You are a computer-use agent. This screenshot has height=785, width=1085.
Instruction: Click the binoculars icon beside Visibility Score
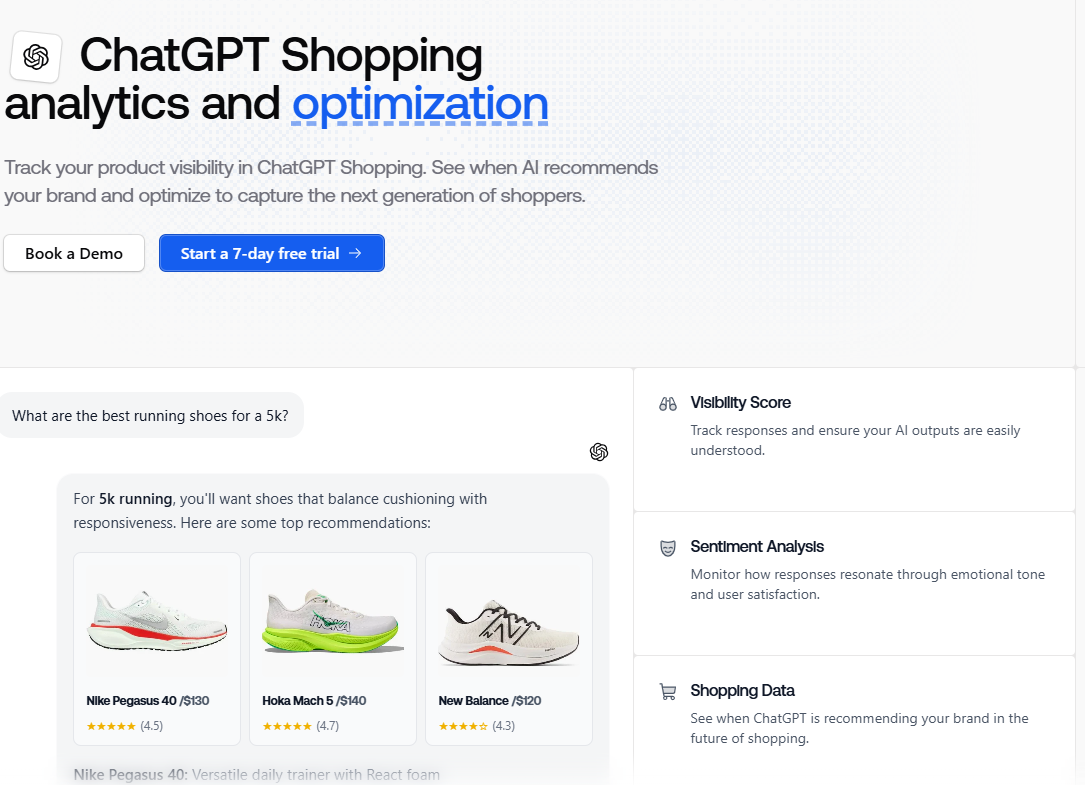[x=668, y=403]
